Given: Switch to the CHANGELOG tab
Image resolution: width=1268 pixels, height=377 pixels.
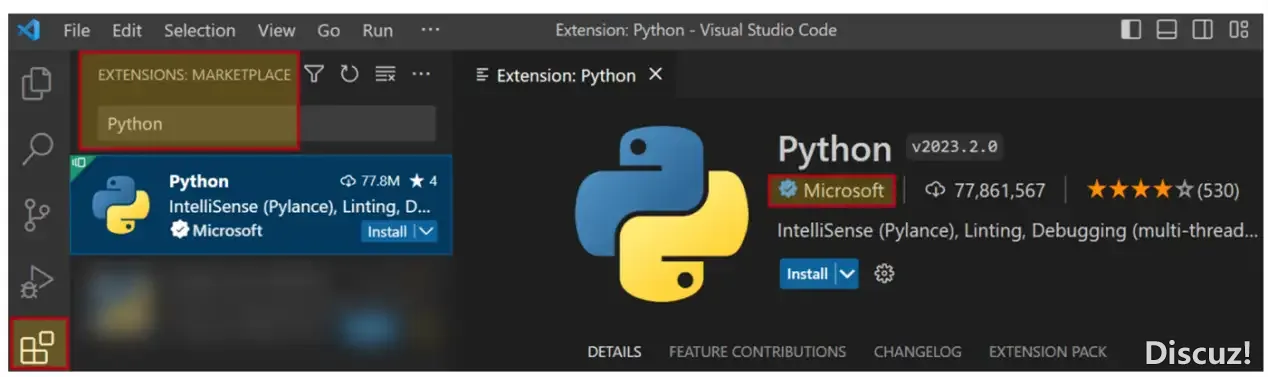Looking at the screenshot, I should tap(917, 352).
